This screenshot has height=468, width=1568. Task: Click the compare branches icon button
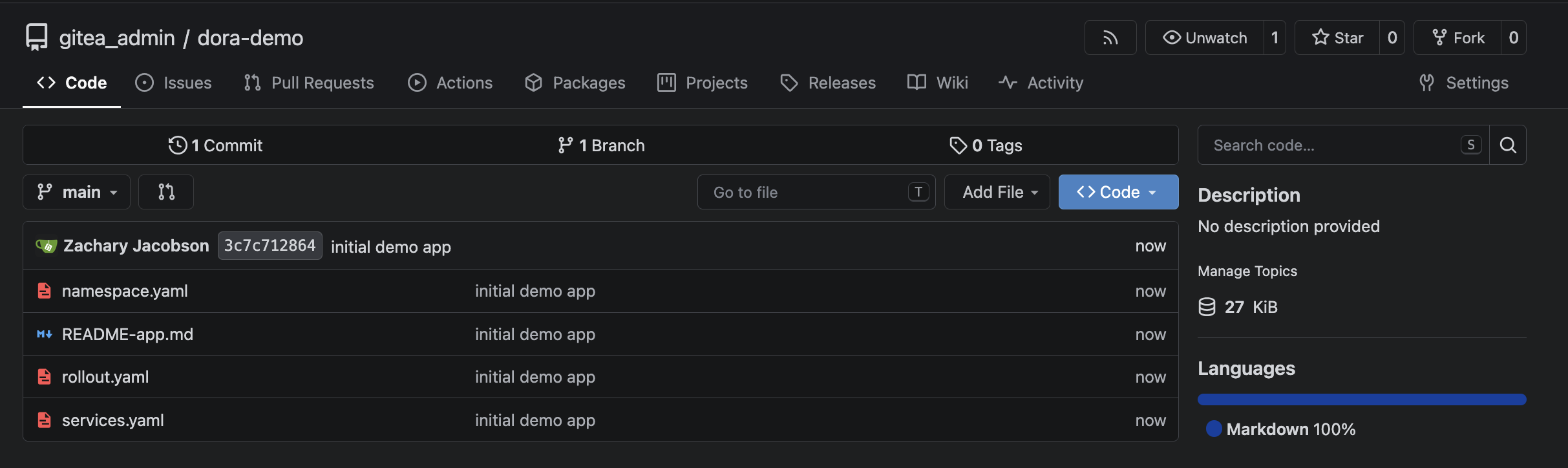(x=166, y=192)
